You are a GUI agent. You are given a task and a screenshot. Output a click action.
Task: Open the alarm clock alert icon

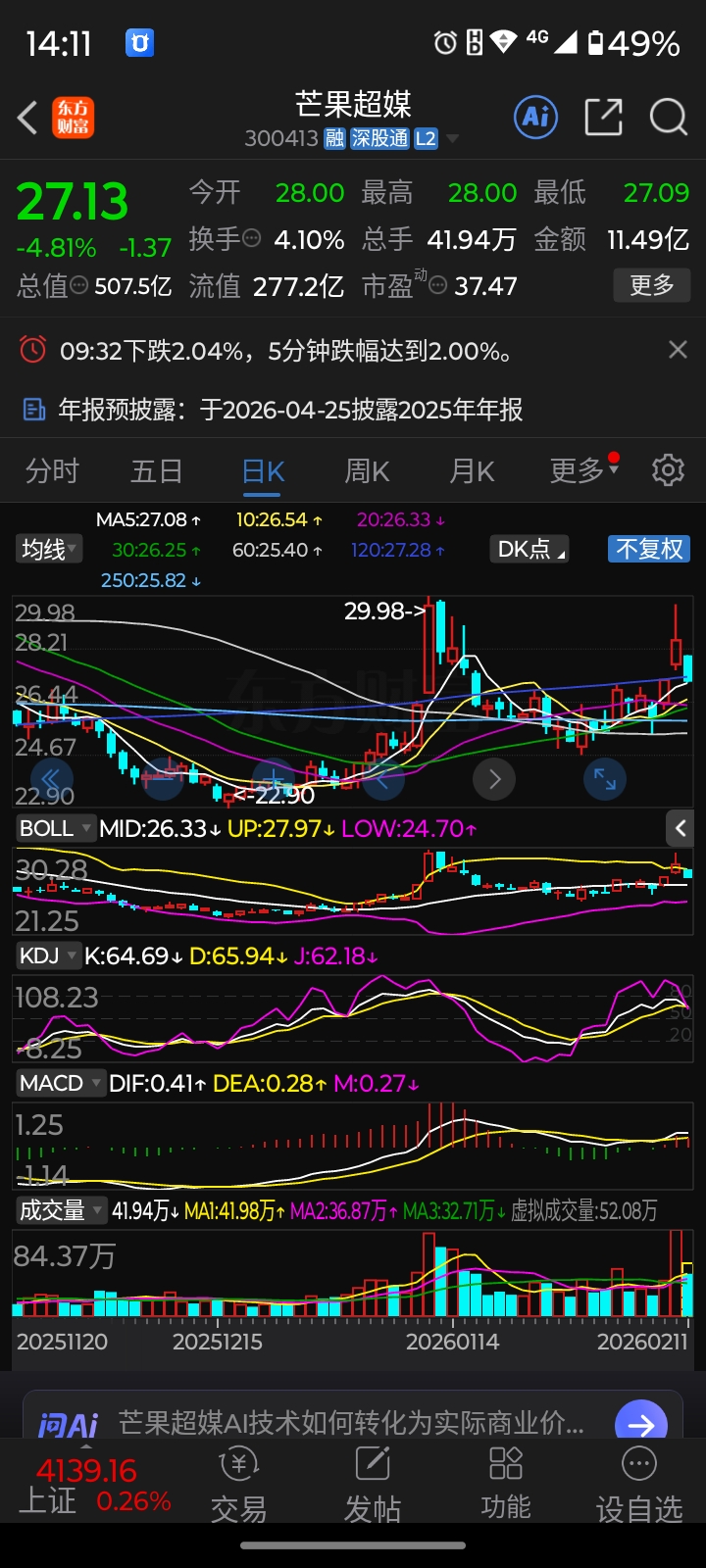(33, 350)
